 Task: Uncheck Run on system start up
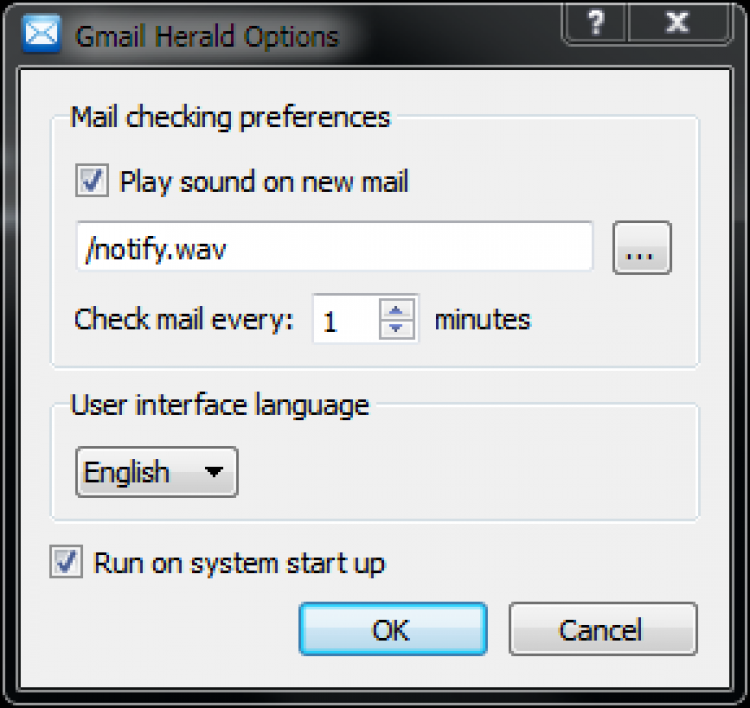click(66, 562)
